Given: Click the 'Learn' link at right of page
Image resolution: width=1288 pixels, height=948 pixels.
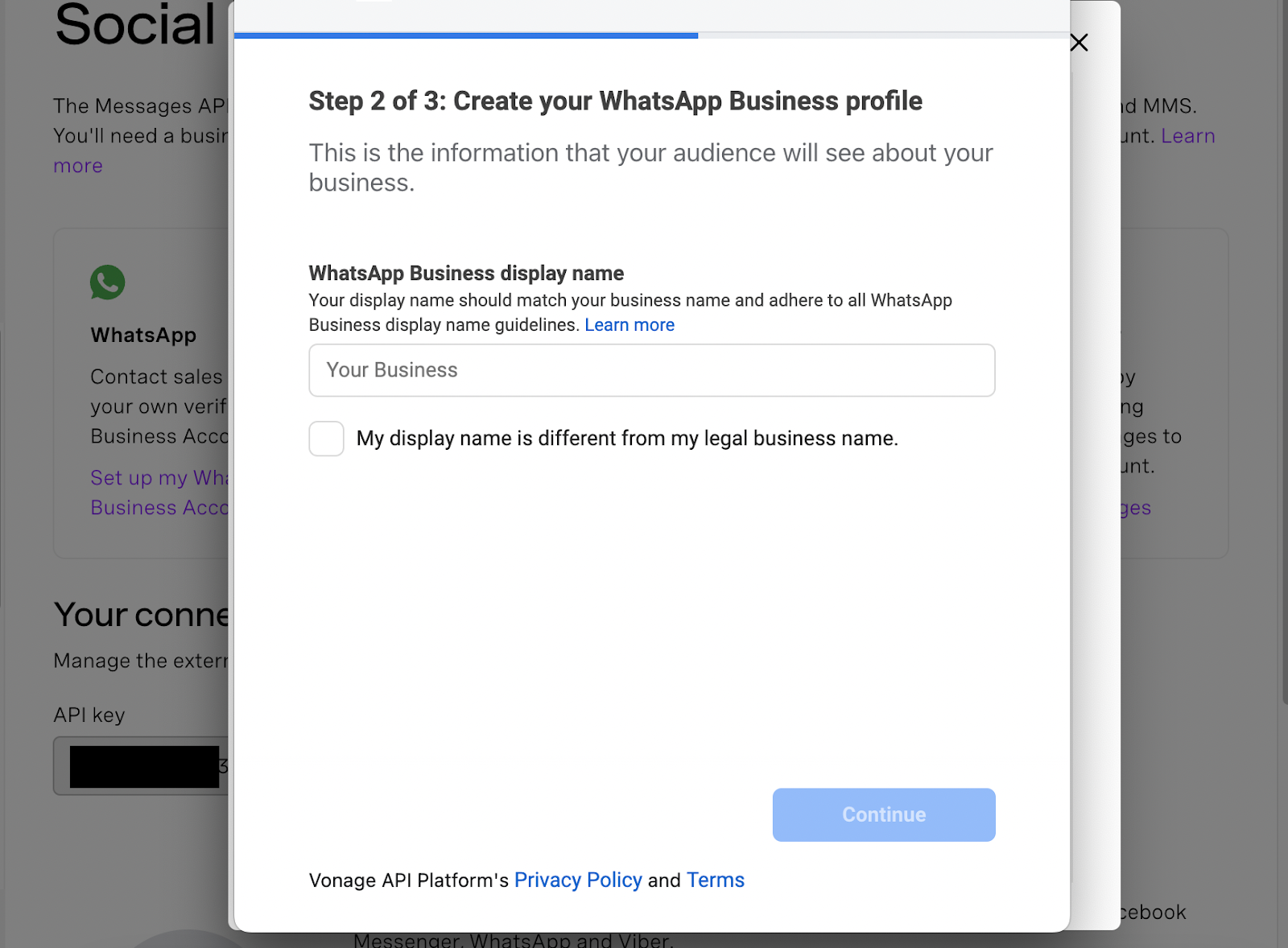Looking at the screenshot, I should coord(1187,136).
